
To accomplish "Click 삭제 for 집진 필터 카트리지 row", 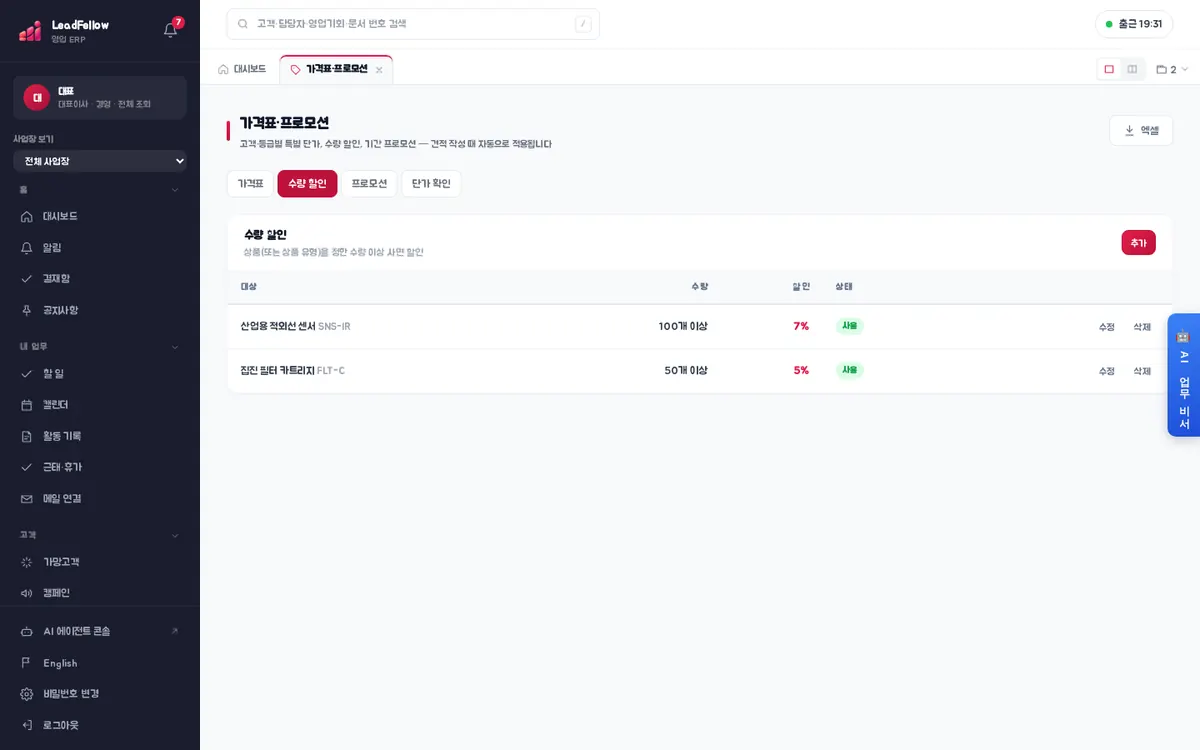I will 1142,371.
